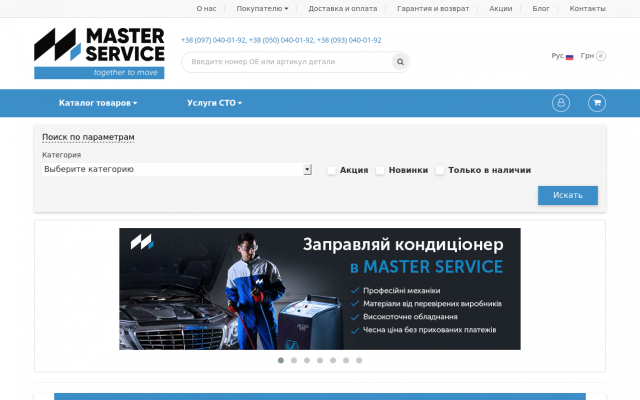The width and height of the screenshot is (640, 400).
Task: Click phone number +38 (050) 040-01-92
Action: click(282, 40)
